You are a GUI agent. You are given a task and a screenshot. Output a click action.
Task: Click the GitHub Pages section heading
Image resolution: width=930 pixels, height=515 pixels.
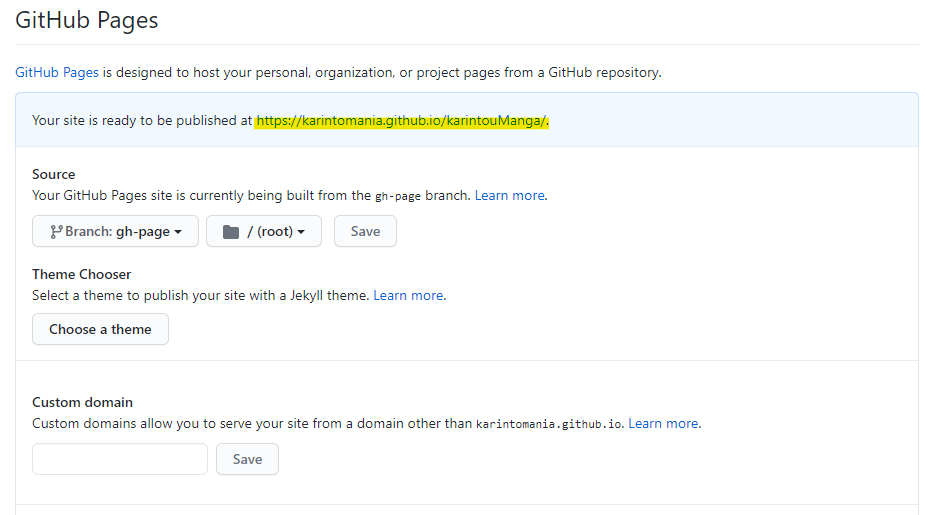(x=87, y=20)
